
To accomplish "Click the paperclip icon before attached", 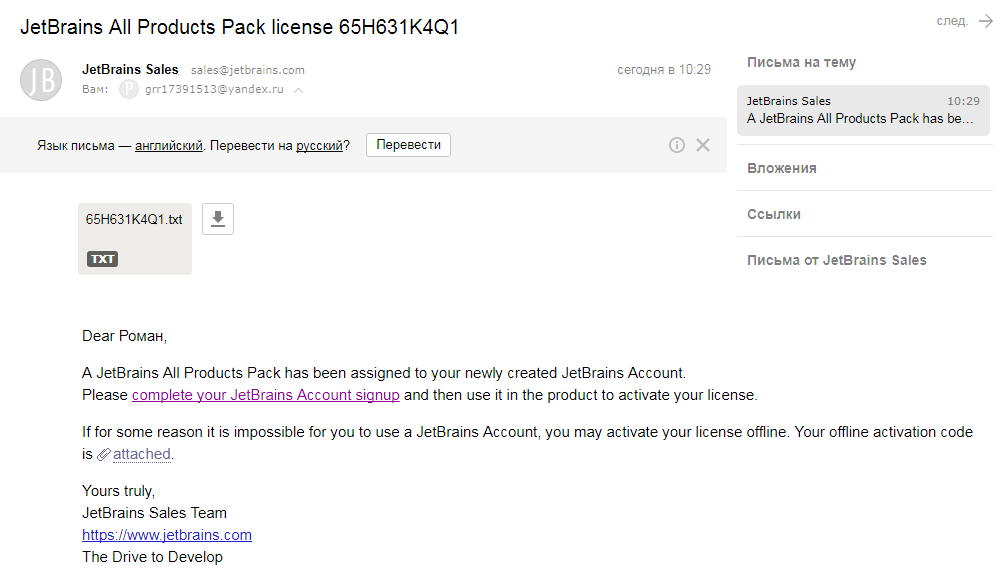I will [x=104, y=455].
